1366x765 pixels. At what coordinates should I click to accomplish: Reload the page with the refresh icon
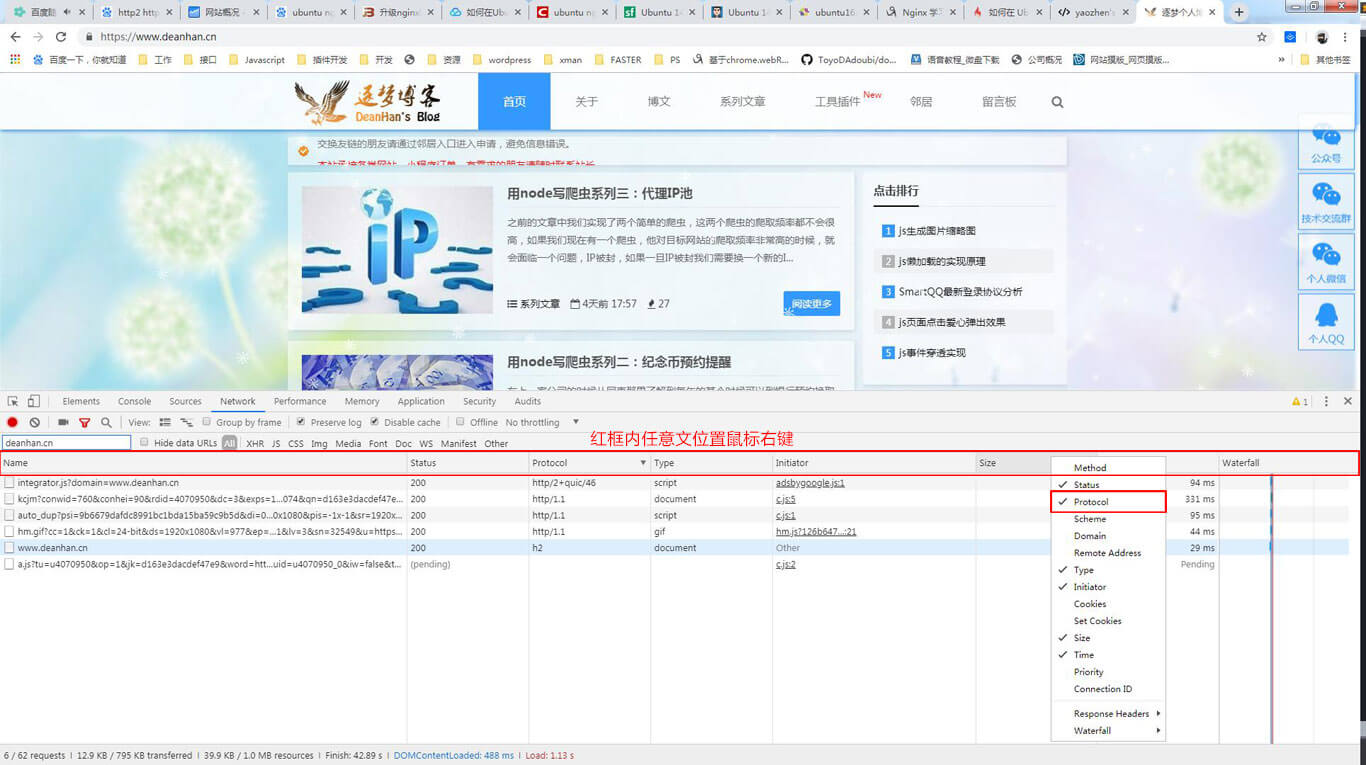tap(60, 36)
